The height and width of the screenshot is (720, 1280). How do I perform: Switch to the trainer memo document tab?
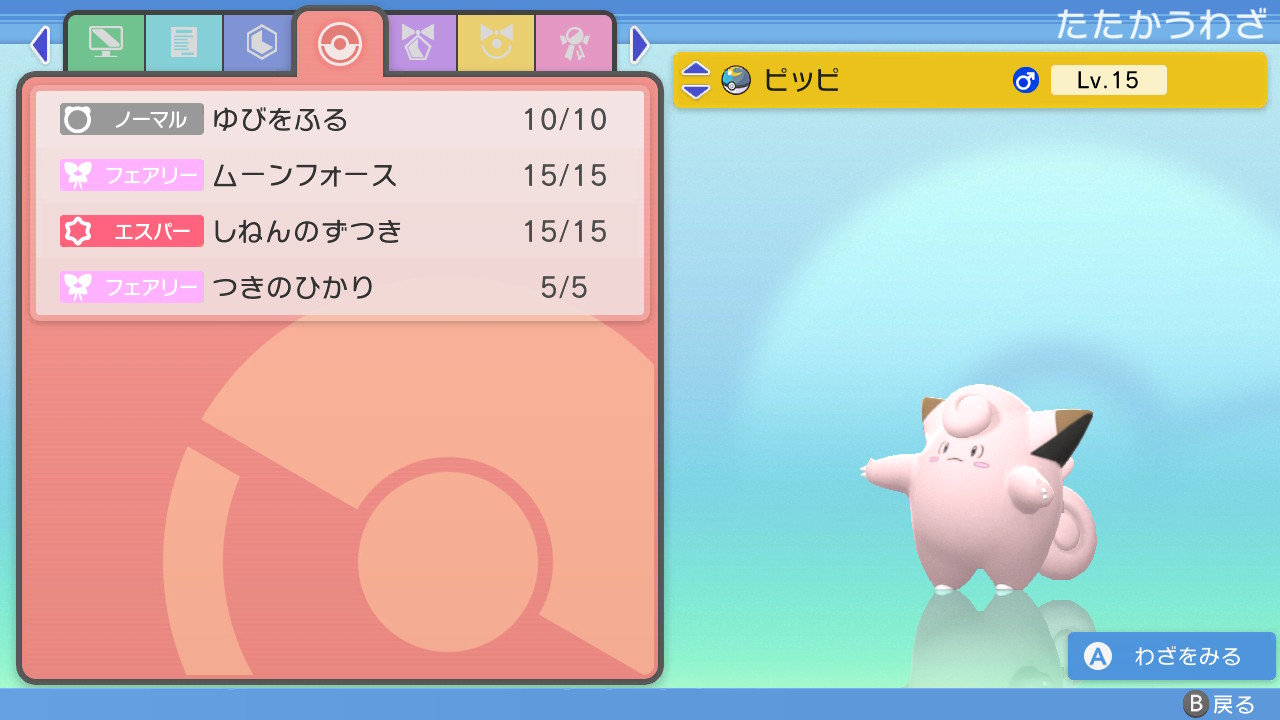(x=183, y=42)
